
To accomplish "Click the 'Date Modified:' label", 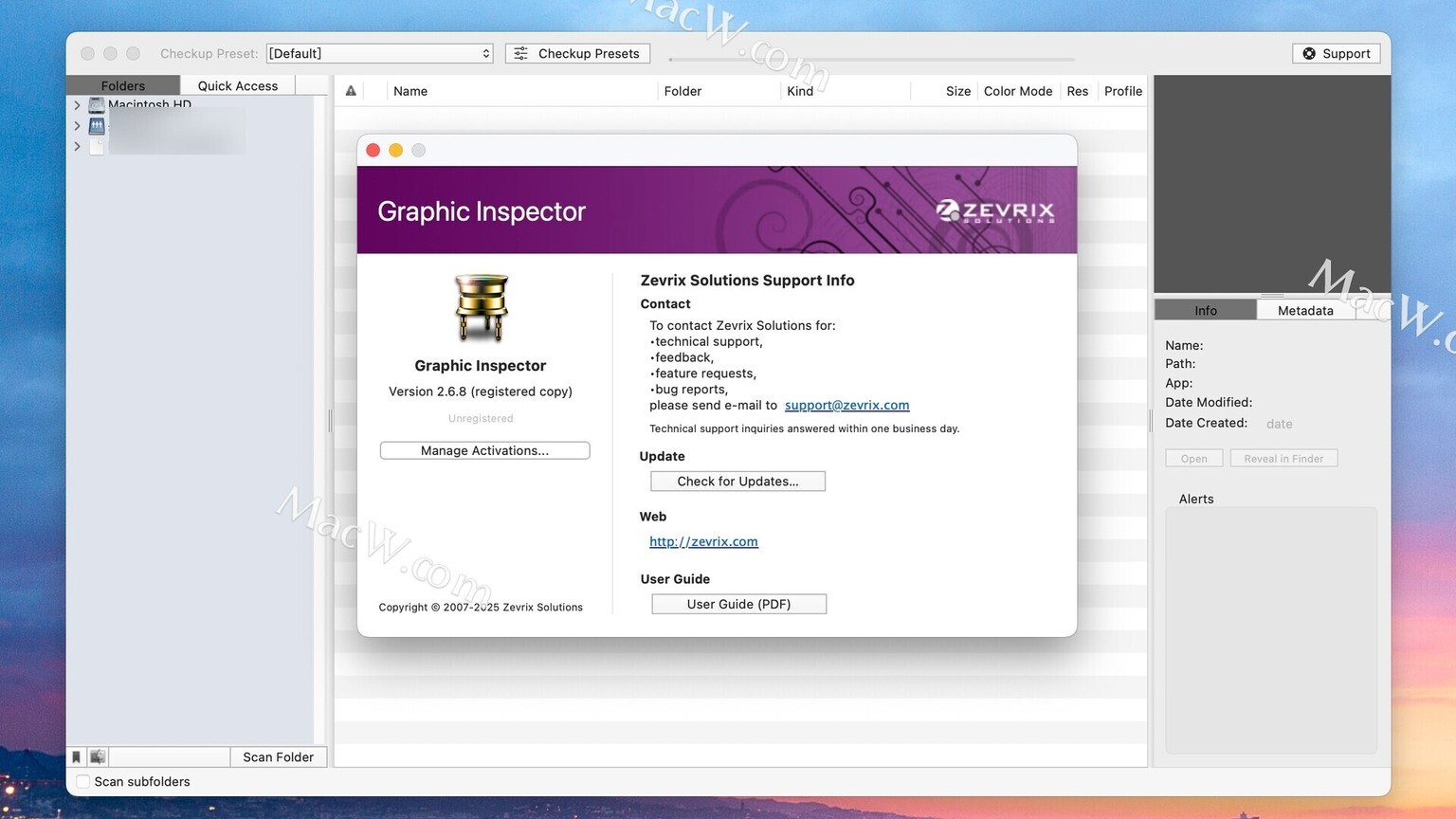I will click(x=1209, y=402).
